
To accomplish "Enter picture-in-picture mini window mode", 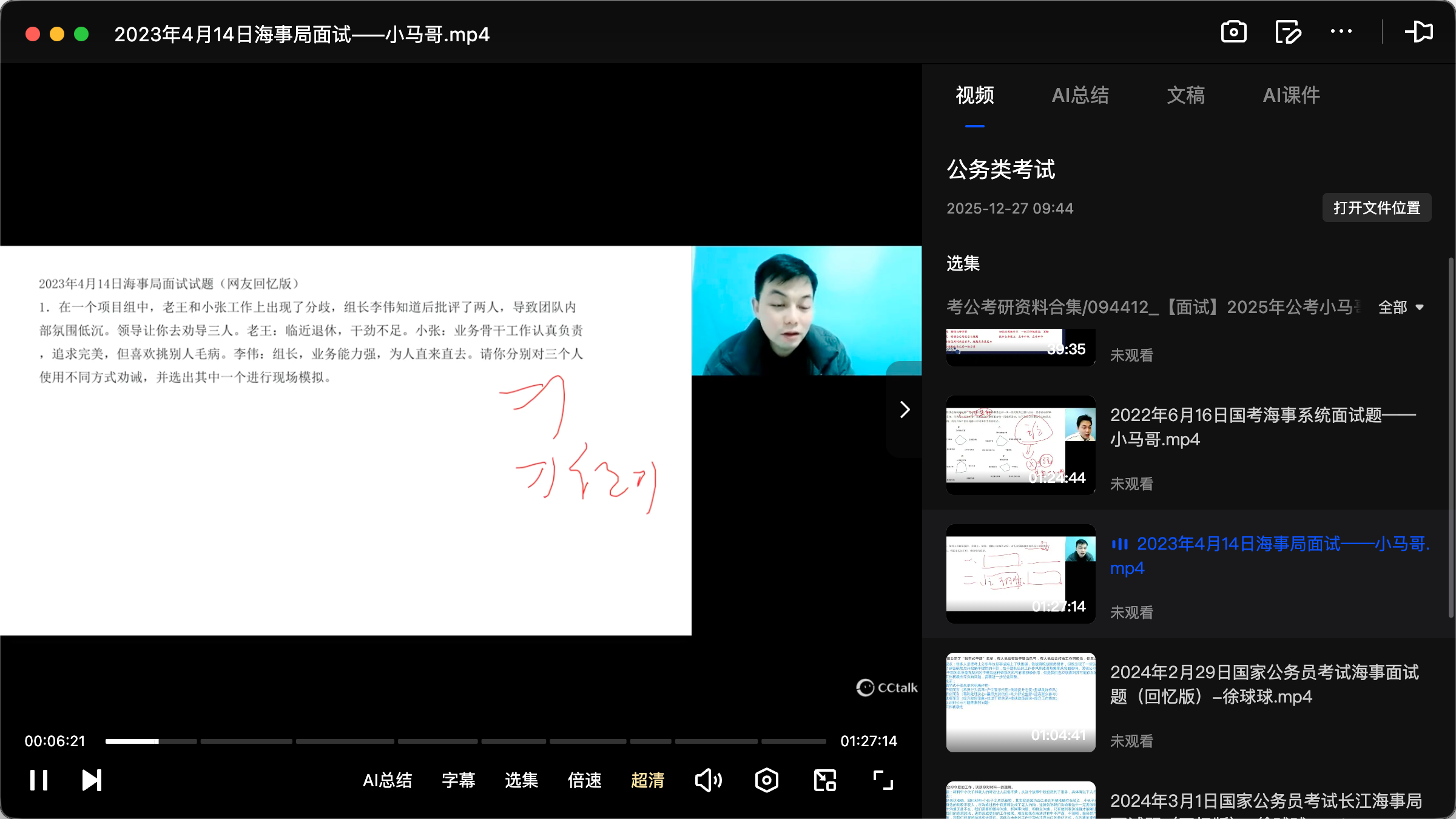I will [824, 780].
